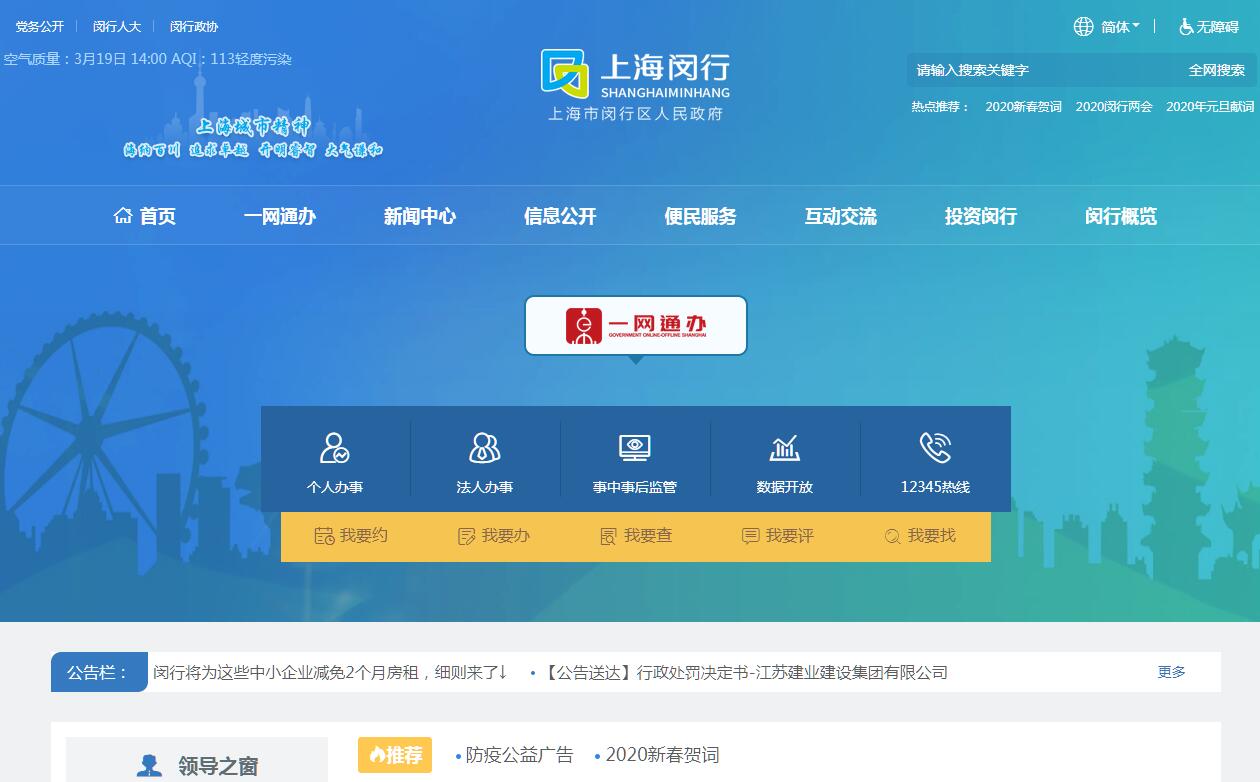Click the 上海闵行 logo icon
Viewport: 1260px width, 782px height.
[565, 74]
